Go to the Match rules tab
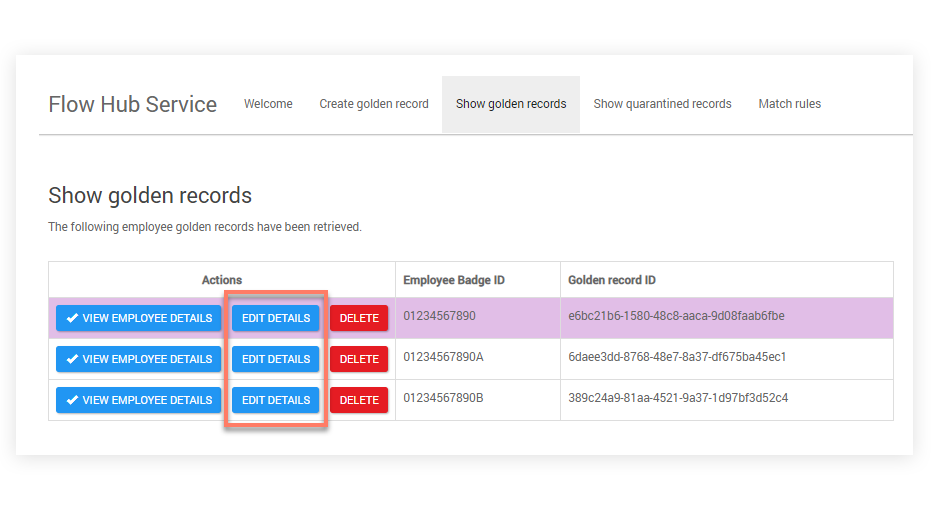Viewport: 936px width, 522px height. 789,104
